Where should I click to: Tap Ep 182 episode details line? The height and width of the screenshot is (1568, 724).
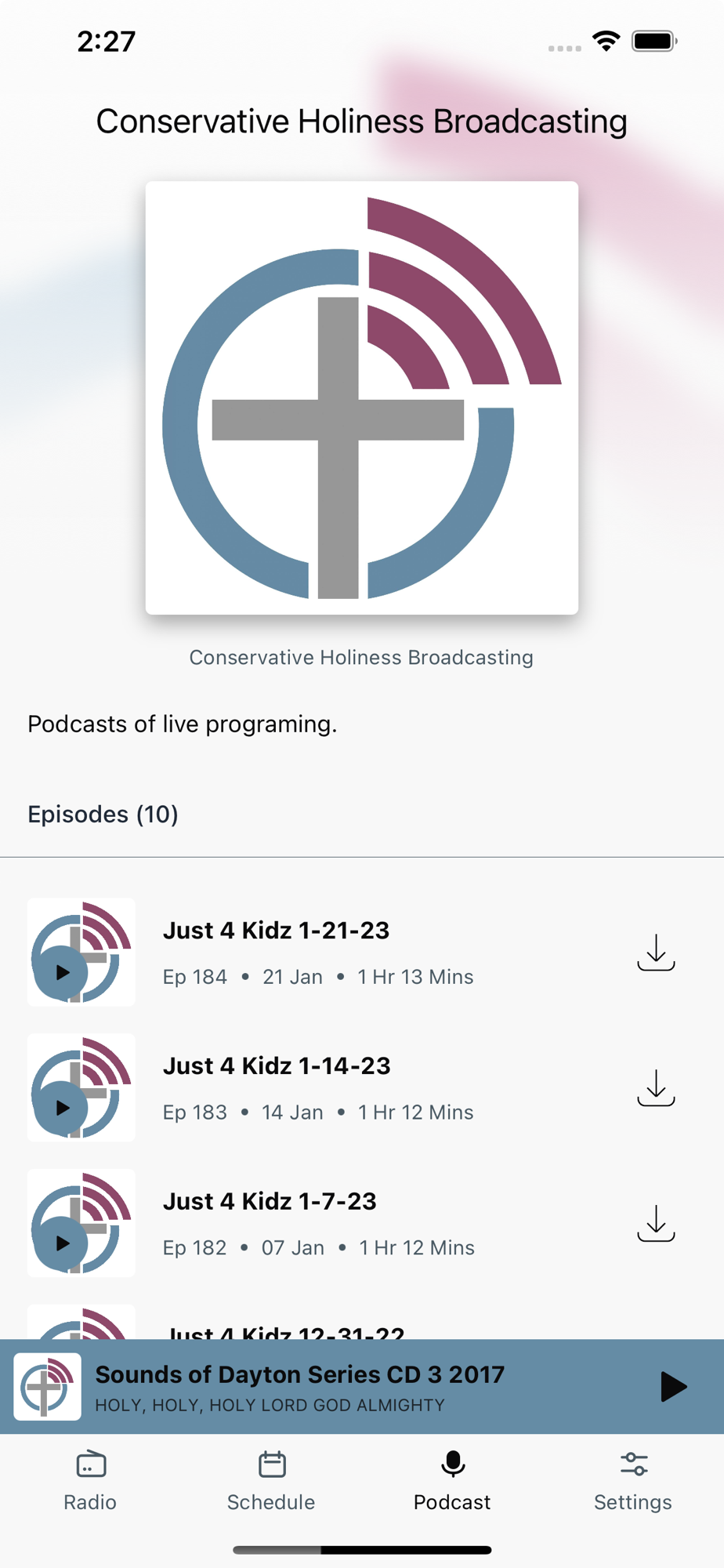point(319,1248)
